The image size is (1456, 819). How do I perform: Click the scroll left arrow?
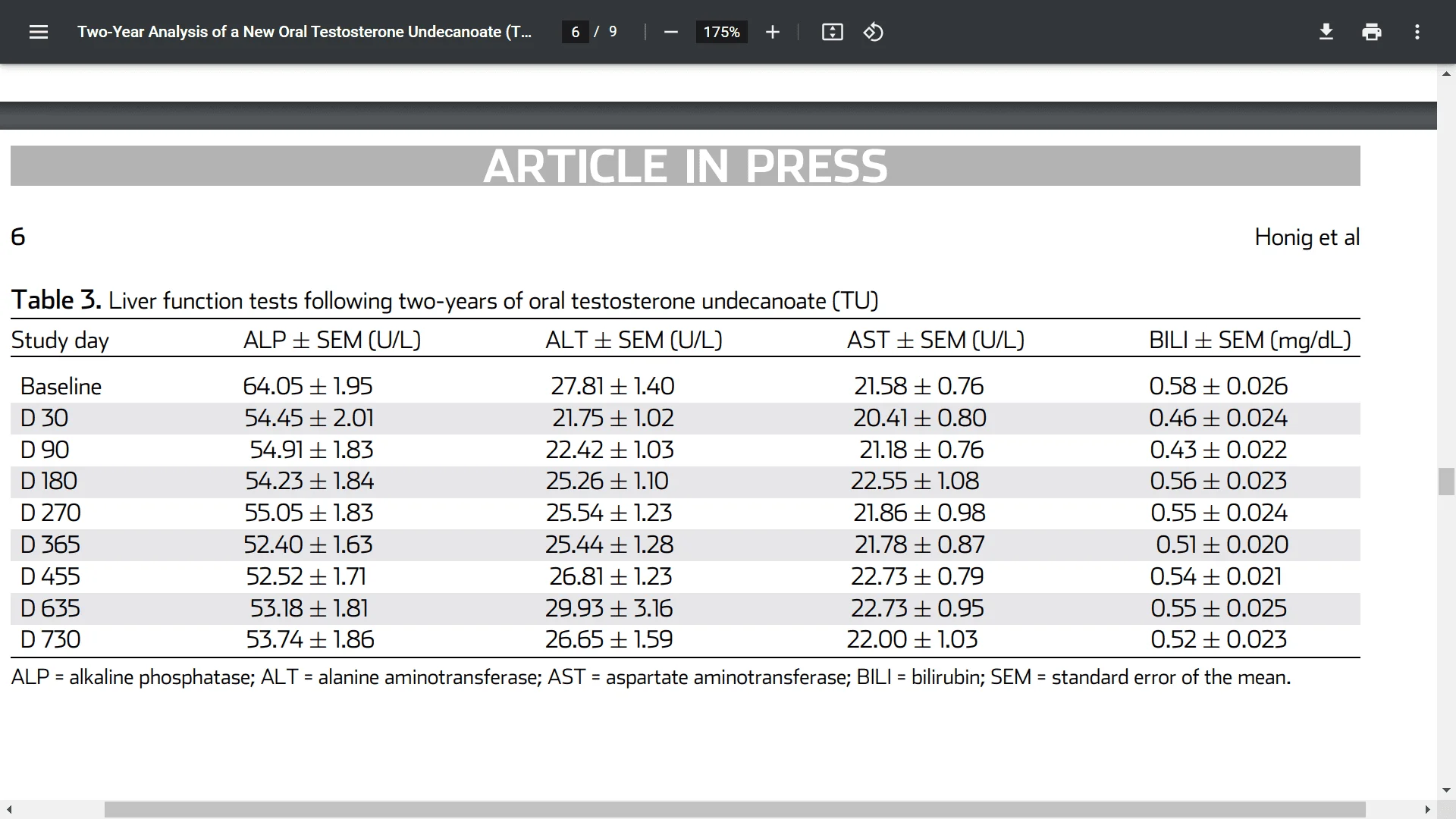8,810
